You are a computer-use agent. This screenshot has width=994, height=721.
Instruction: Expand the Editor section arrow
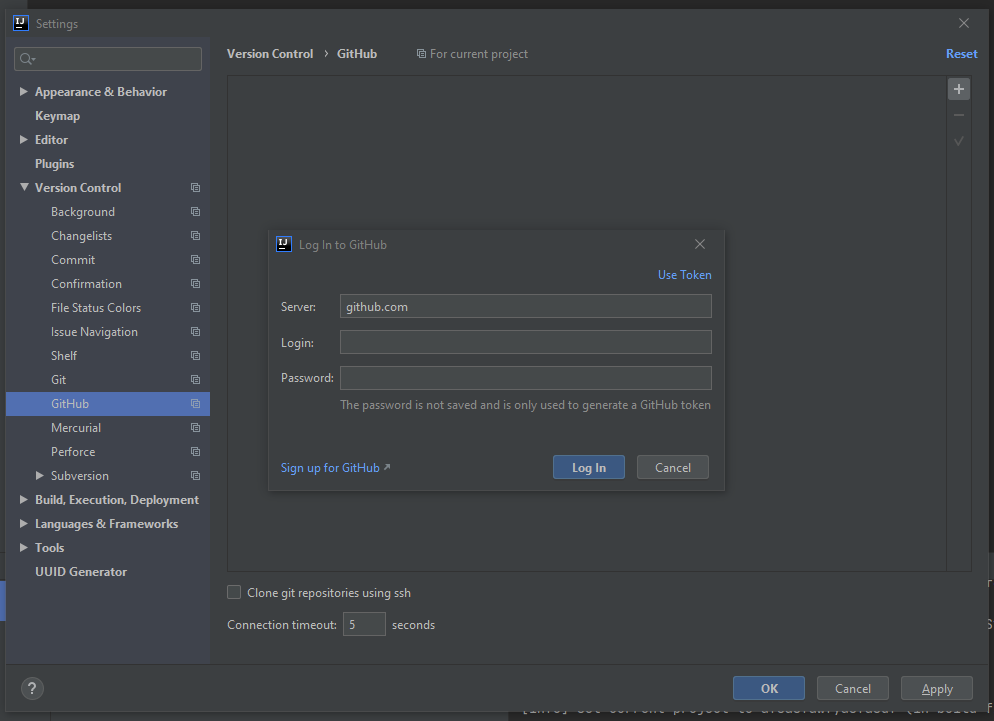pyautogui.click(x=23, y=140)
